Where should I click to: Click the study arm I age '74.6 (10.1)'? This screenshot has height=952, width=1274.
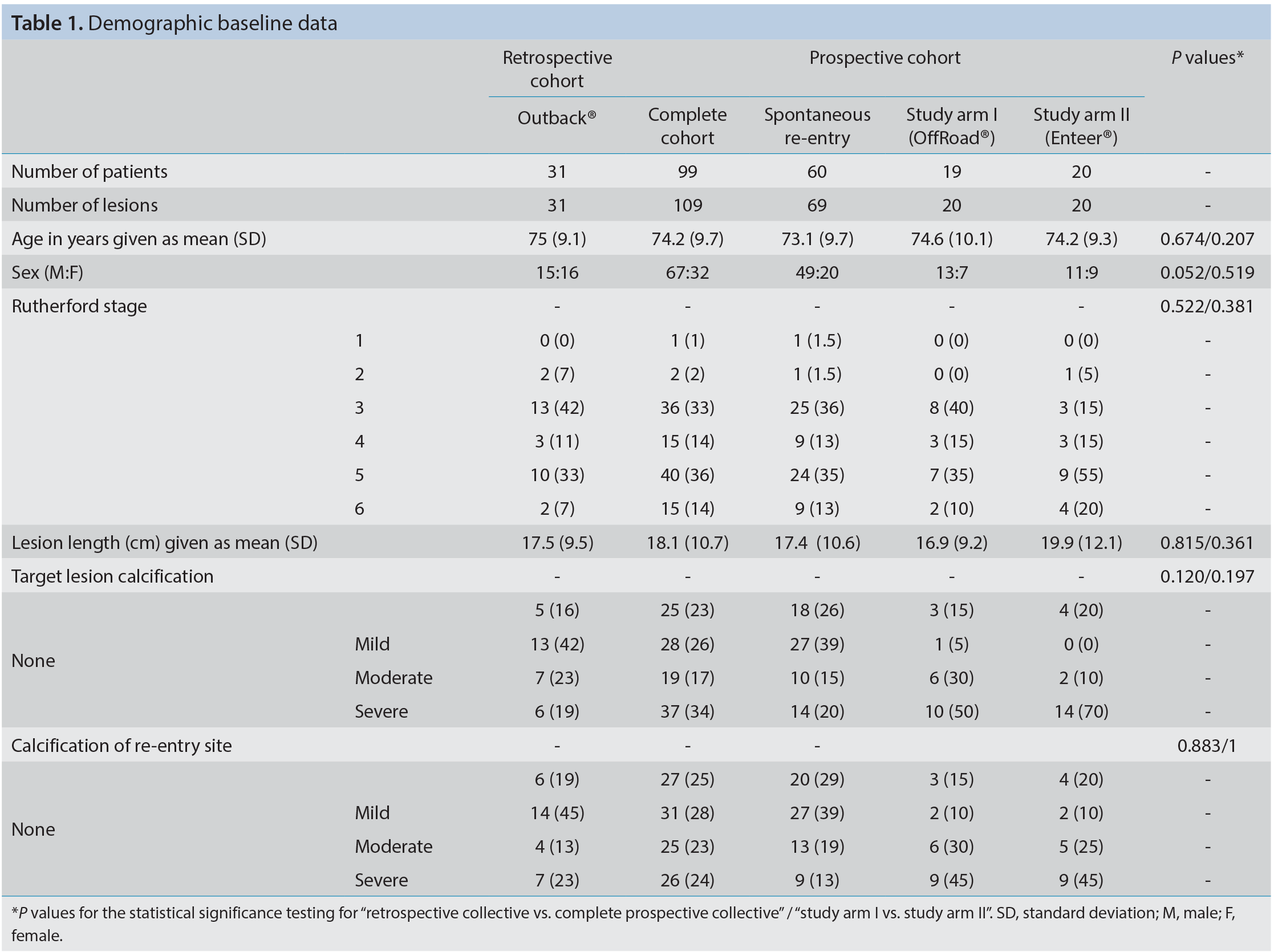951,238
